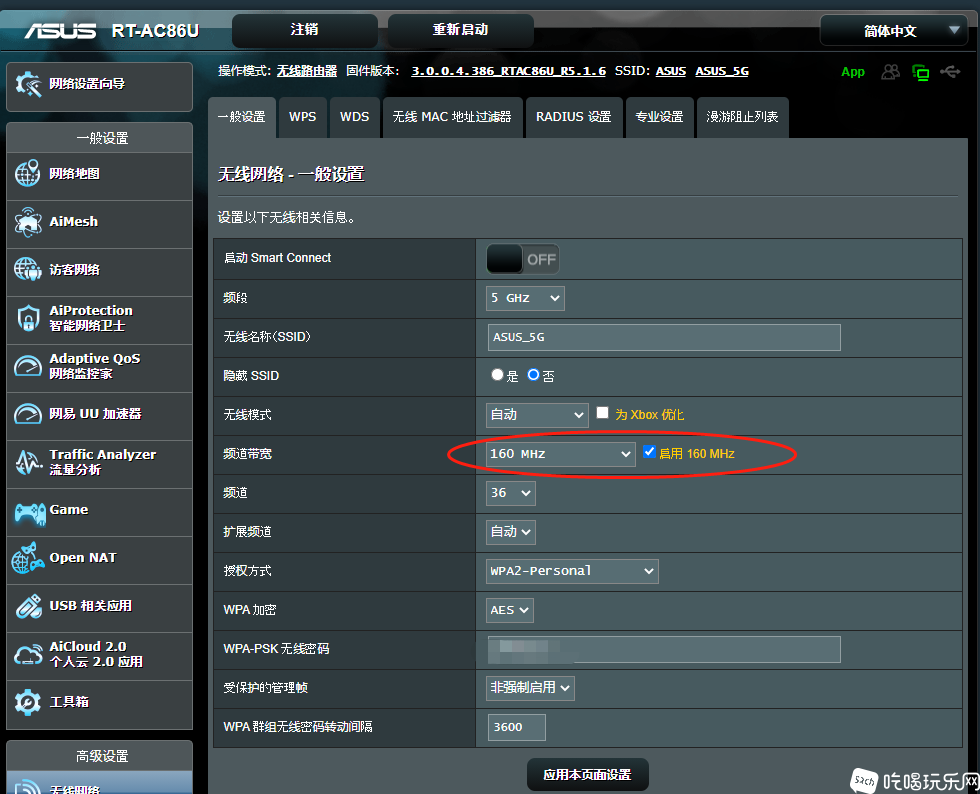This screenshot has height=794, width=980.
Task: Open the 频段 5 GHz dropdown
Action: tap(525, 298)
